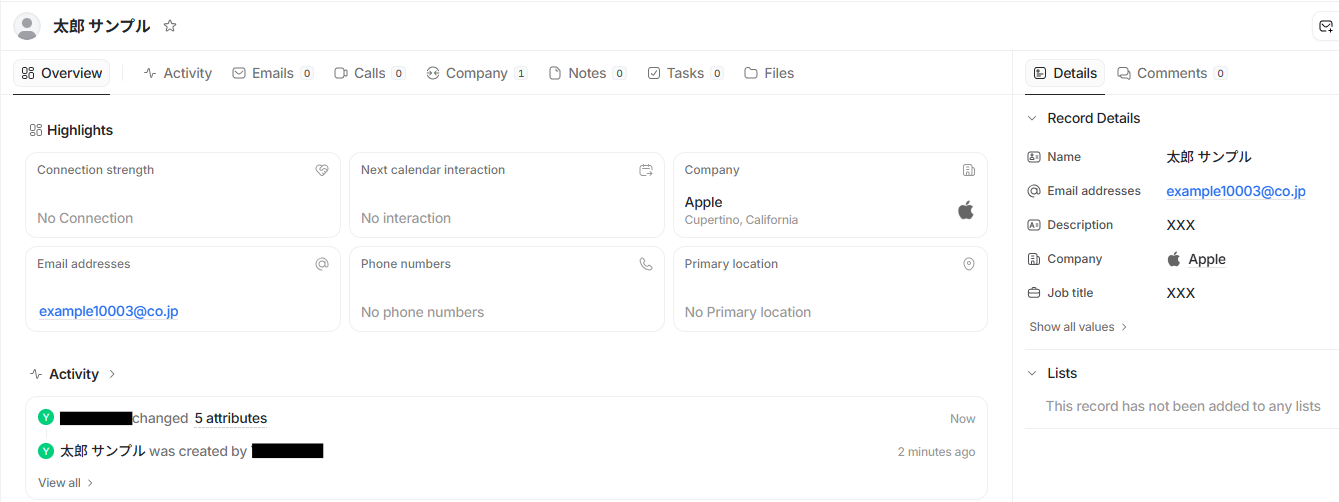Click the location pin icon in Primary location
Image resolution: width=1339 pixels, height=502 pixels.
click(968, 264)
